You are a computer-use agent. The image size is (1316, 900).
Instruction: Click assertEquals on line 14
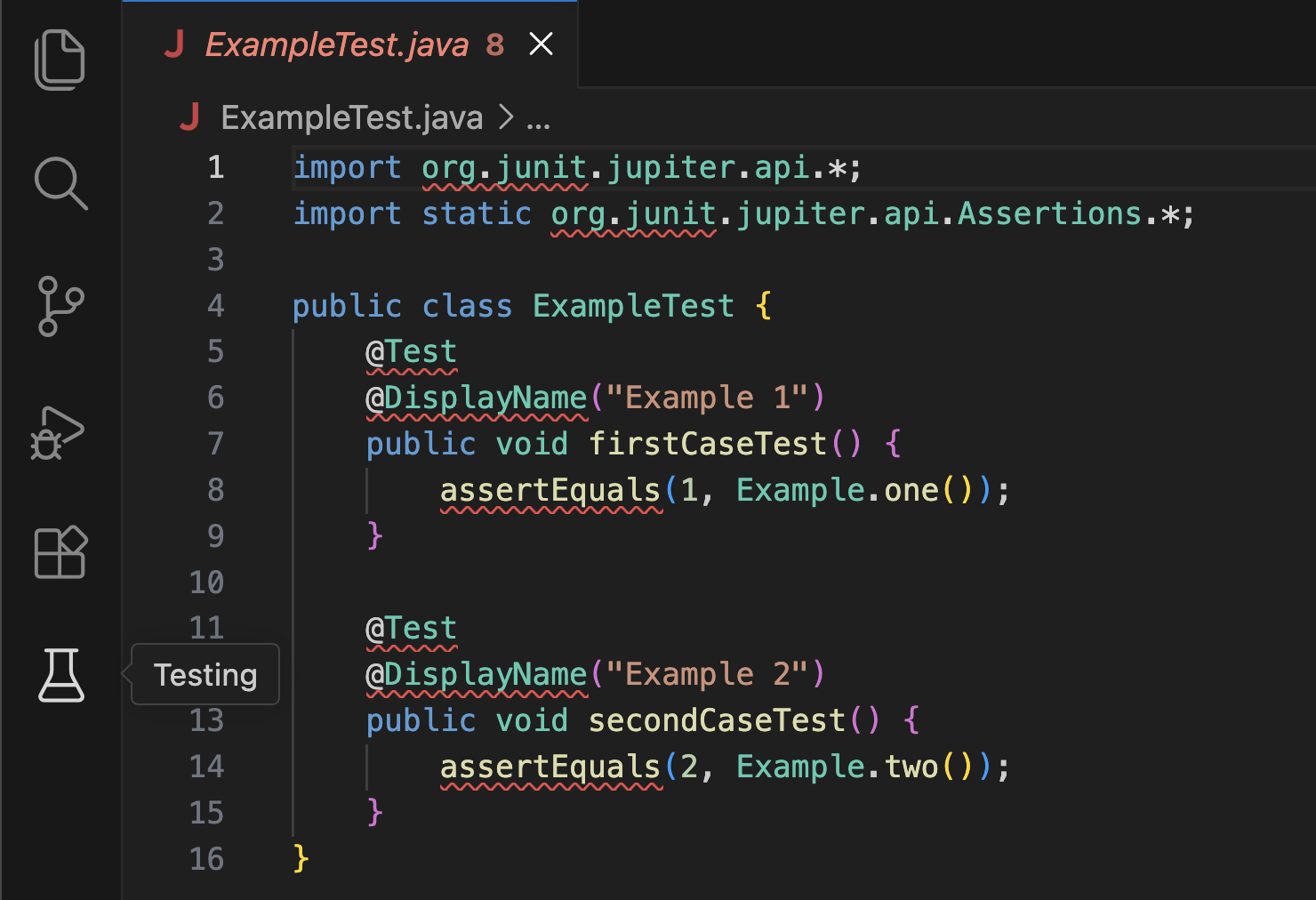[x=550, y=767]
